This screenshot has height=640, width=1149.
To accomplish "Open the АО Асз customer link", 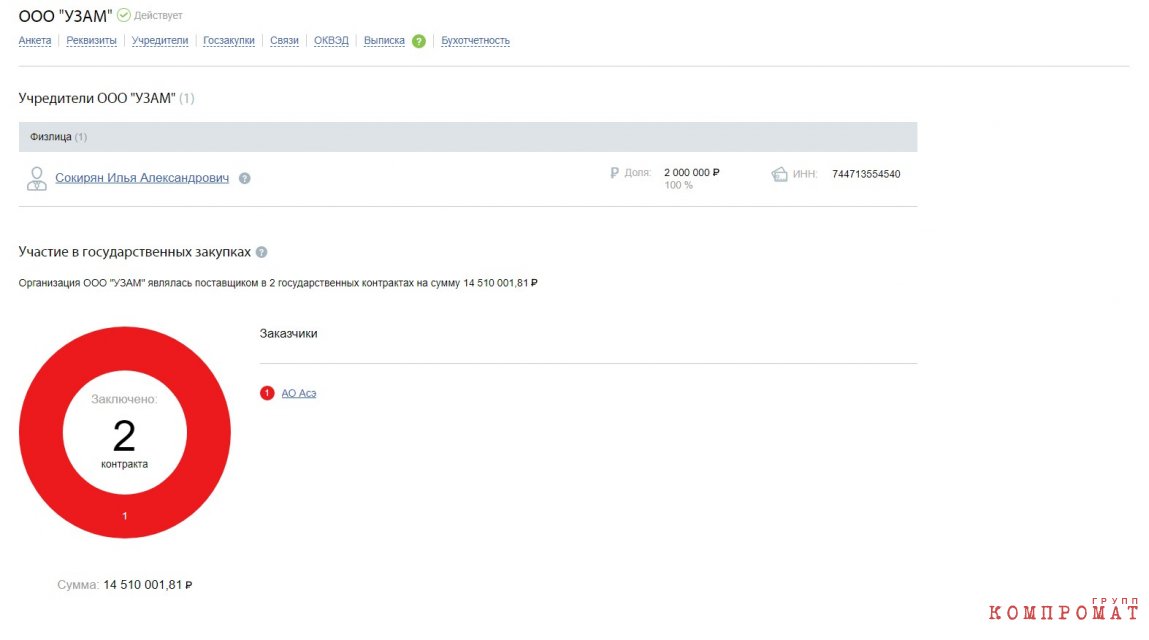I will (299, 393).
